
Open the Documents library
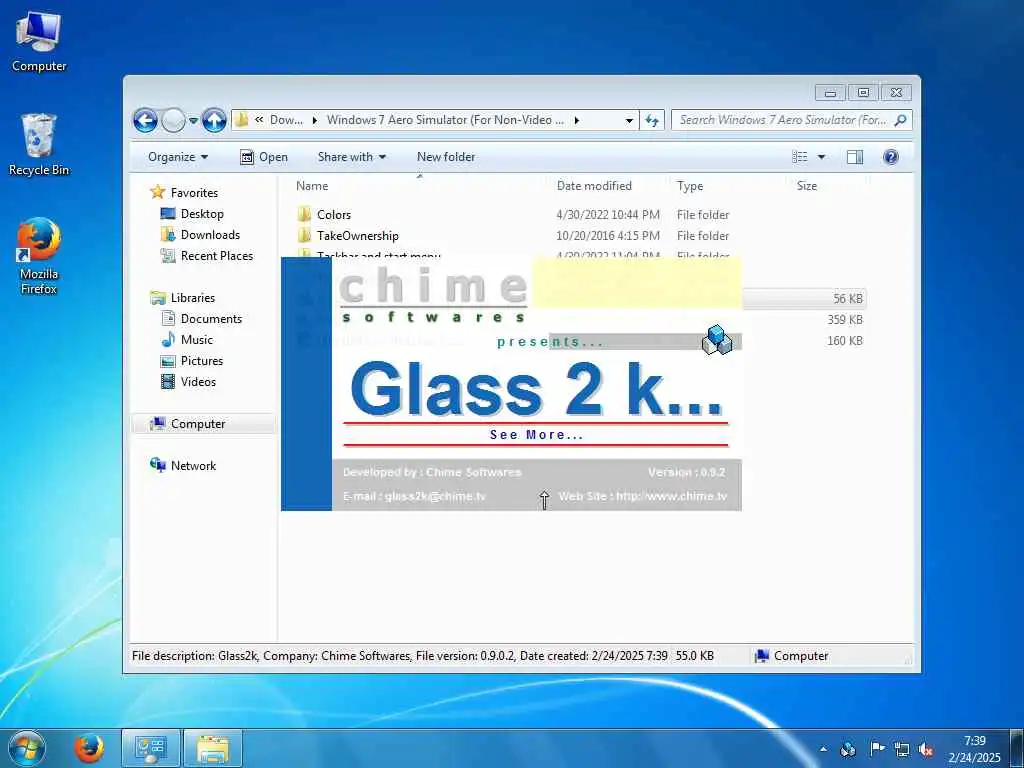(211, 319)
